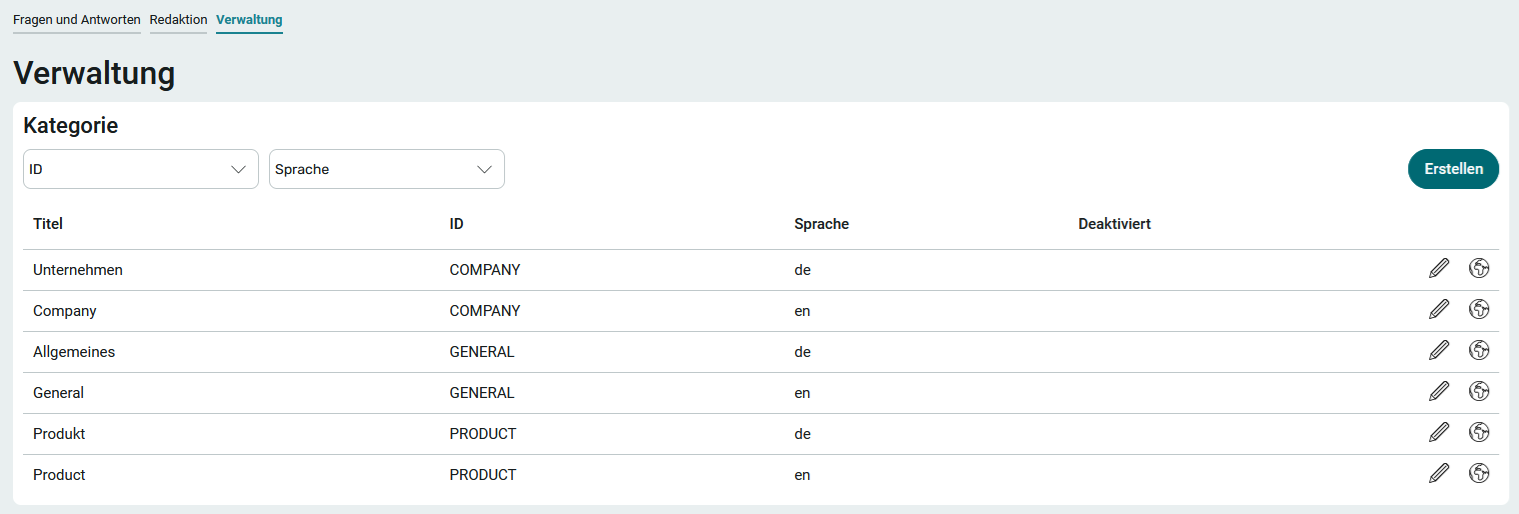1519x514 pixels.
Task: Click globe icon for Allgemeines row
Action: 1479,351
